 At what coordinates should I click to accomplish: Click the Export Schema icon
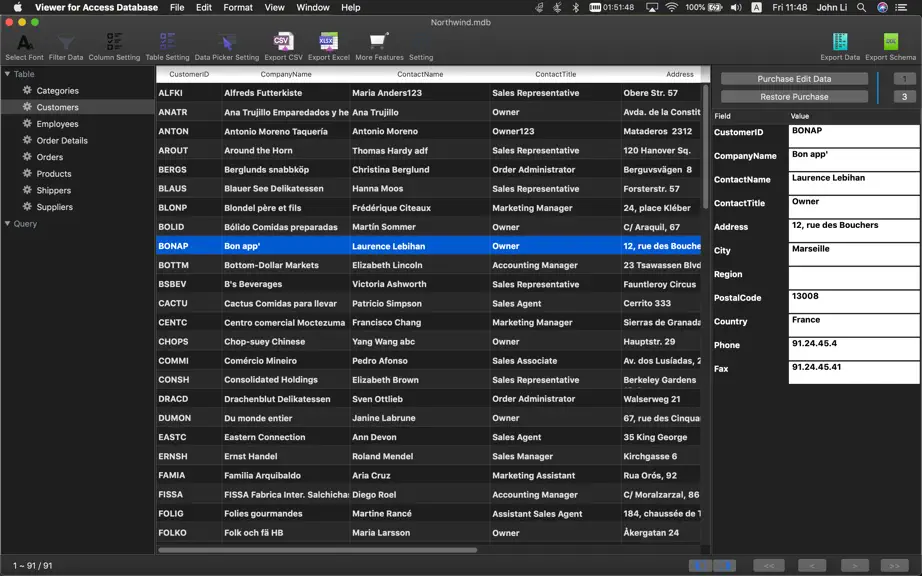point(891,42)
